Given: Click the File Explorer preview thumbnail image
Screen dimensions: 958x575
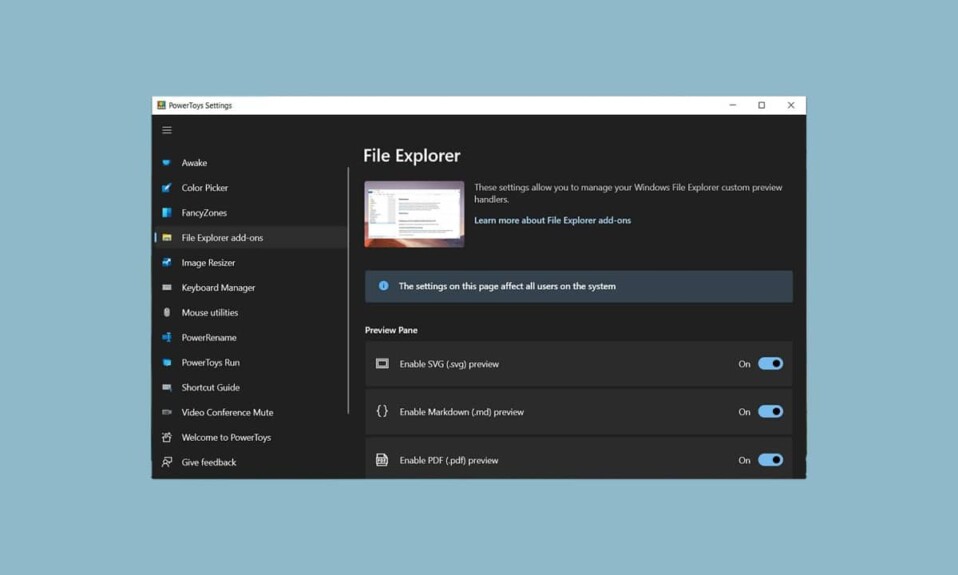Looking at the screenshot, I should 414,214.
